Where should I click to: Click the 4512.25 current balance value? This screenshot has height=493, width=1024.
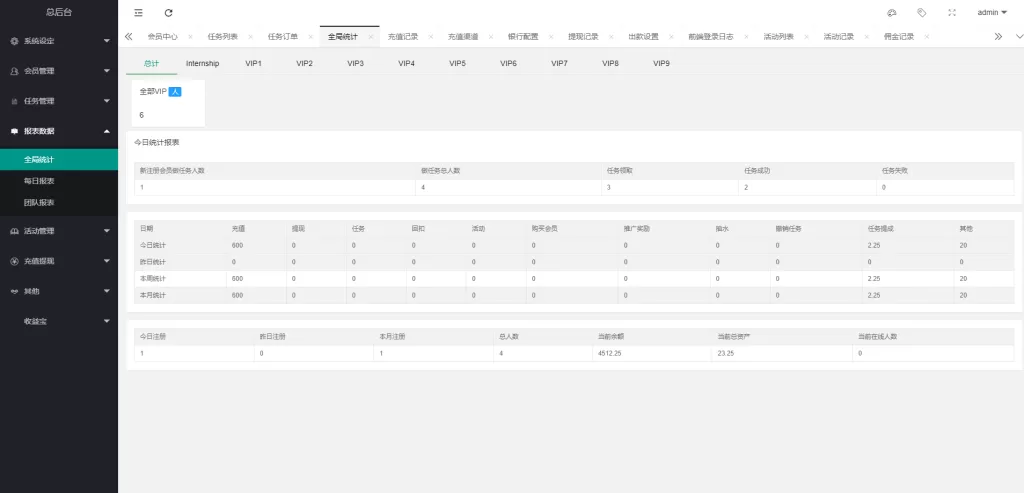(611, 353)
